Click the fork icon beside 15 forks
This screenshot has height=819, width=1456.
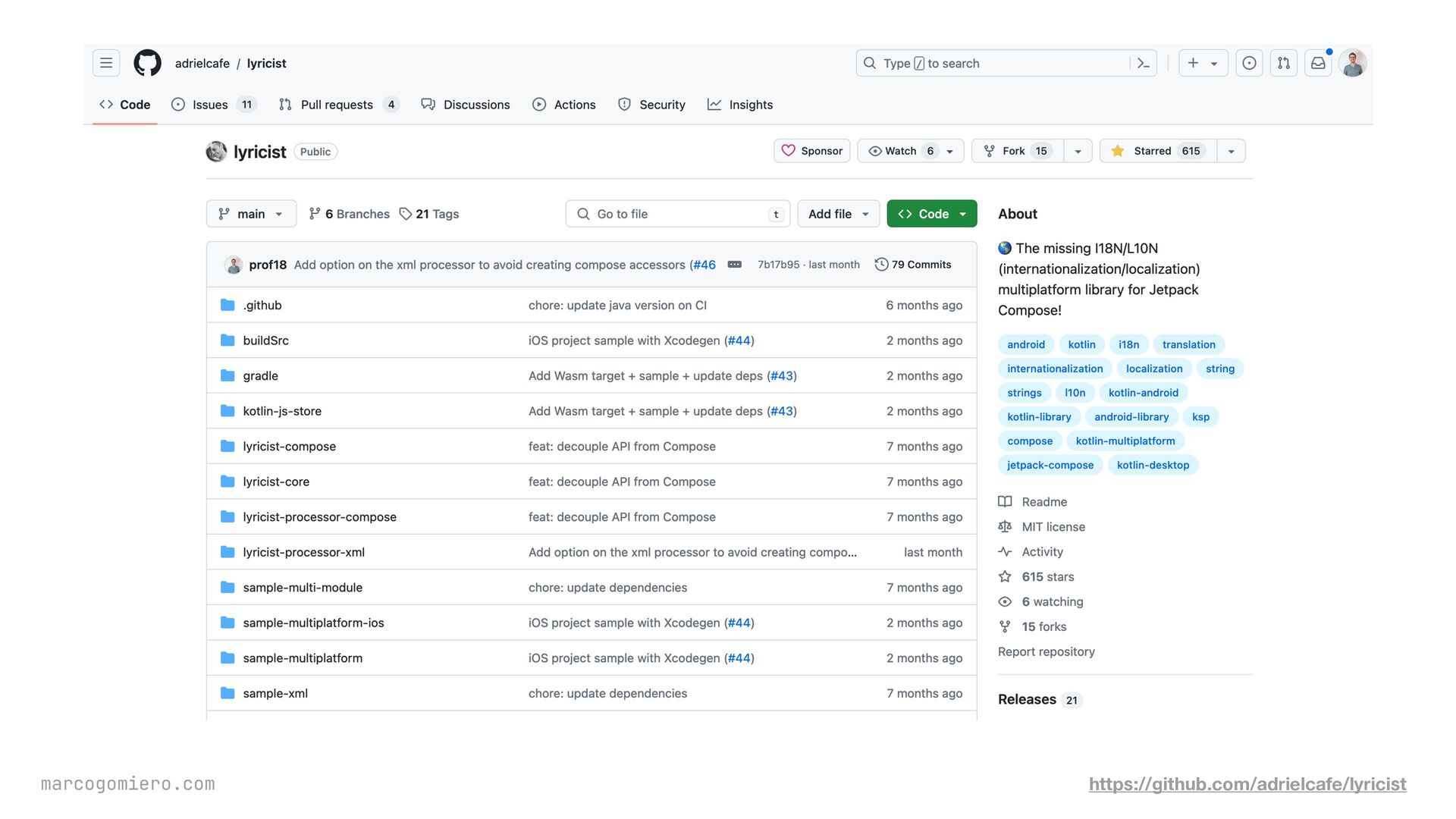(x=1005, y=626)
